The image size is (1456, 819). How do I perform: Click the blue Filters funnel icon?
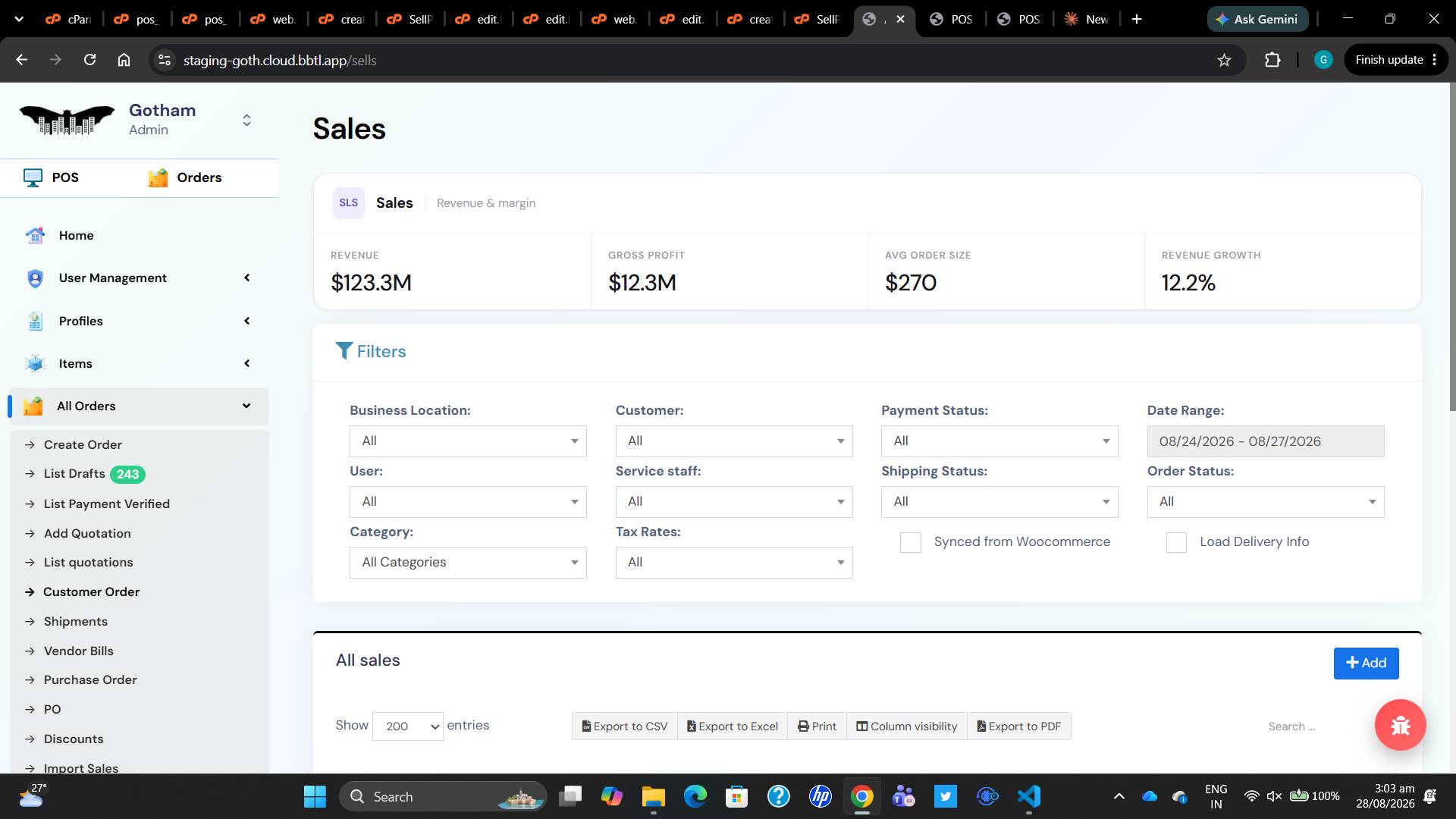pyautogui.click(x=344, y=350)
